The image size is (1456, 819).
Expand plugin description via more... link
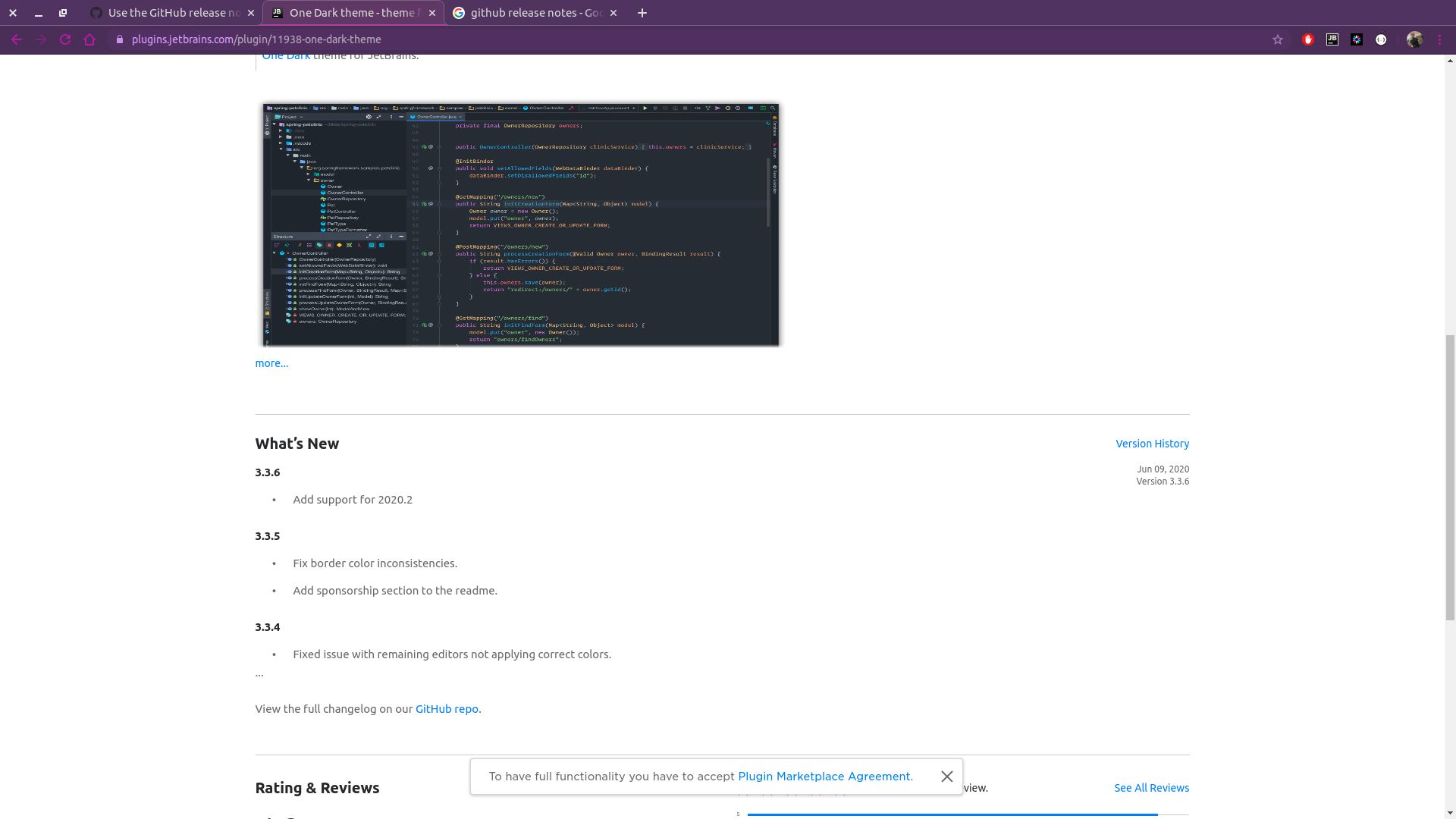271,363
